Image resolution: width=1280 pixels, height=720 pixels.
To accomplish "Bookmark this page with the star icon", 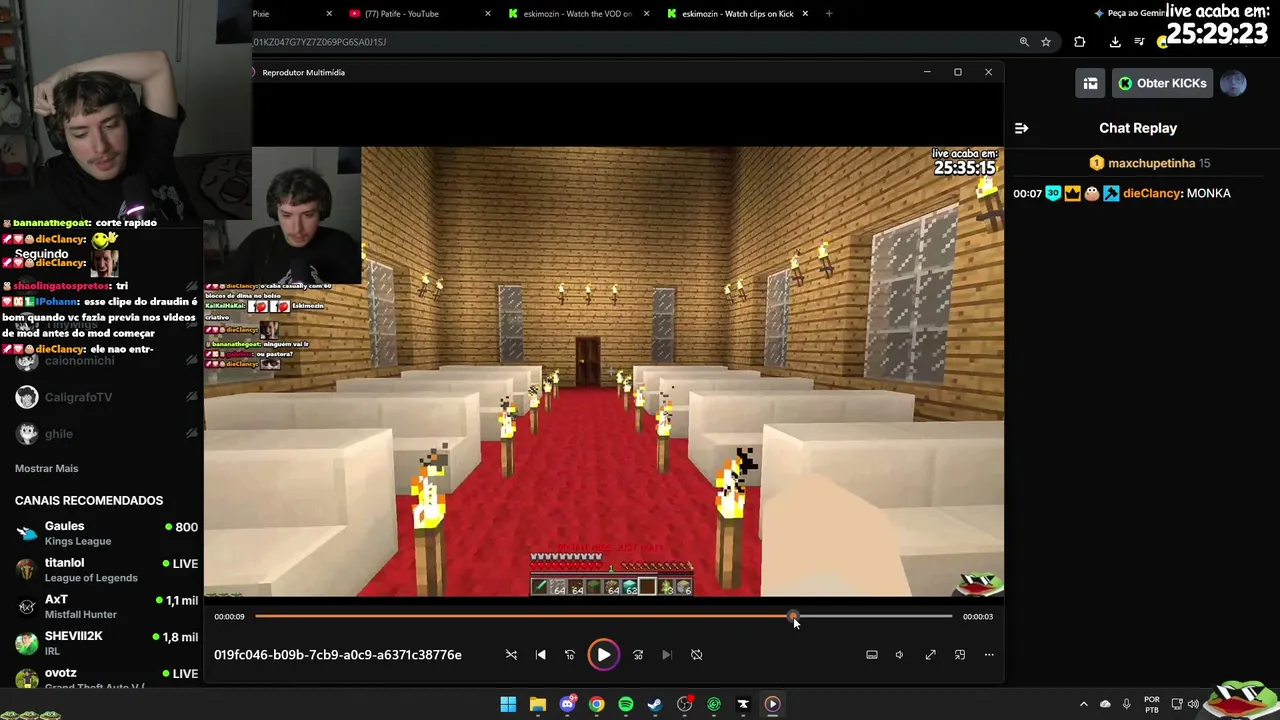I will 1046,42.
